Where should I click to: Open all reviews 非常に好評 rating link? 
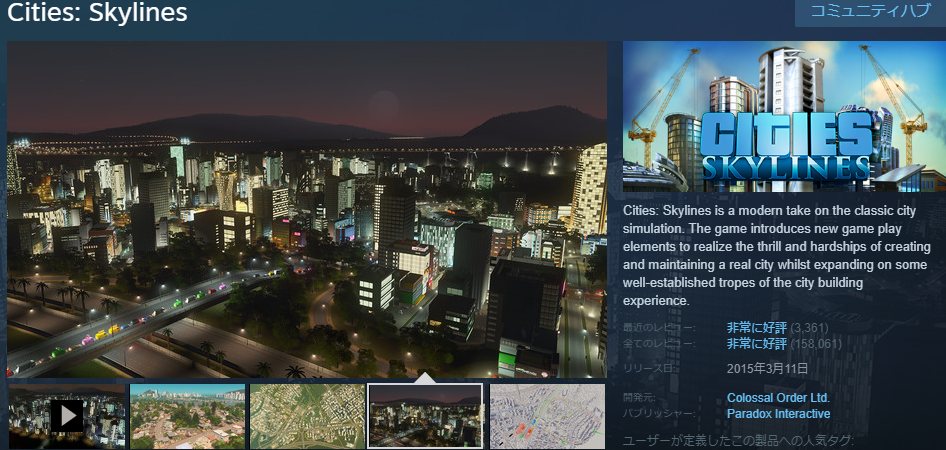click(756, 343)
